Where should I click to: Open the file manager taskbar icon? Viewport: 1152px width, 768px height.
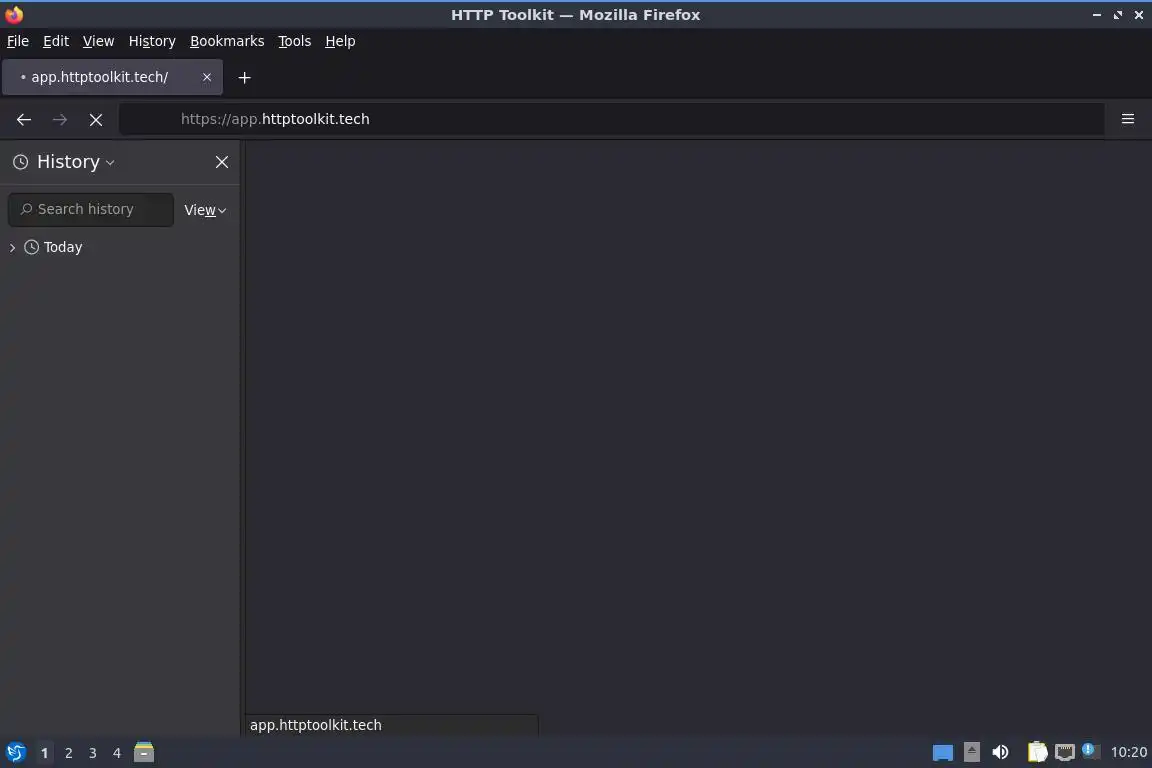[144, 753]
